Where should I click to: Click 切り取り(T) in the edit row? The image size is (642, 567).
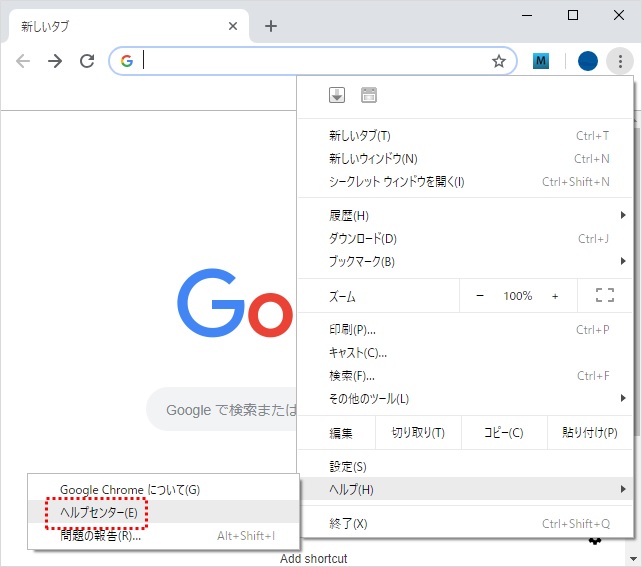click(418, 433)
